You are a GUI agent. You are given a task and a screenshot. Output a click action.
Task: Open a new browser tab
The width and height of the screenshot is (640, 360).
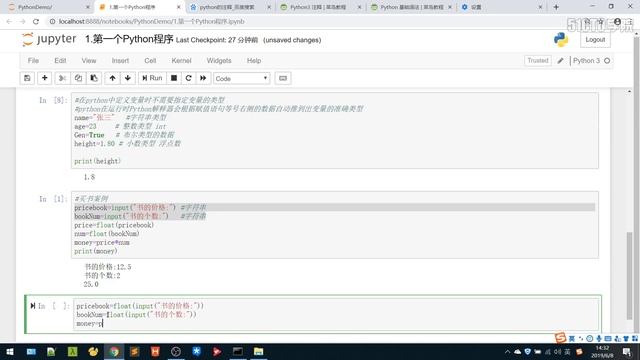556,7
